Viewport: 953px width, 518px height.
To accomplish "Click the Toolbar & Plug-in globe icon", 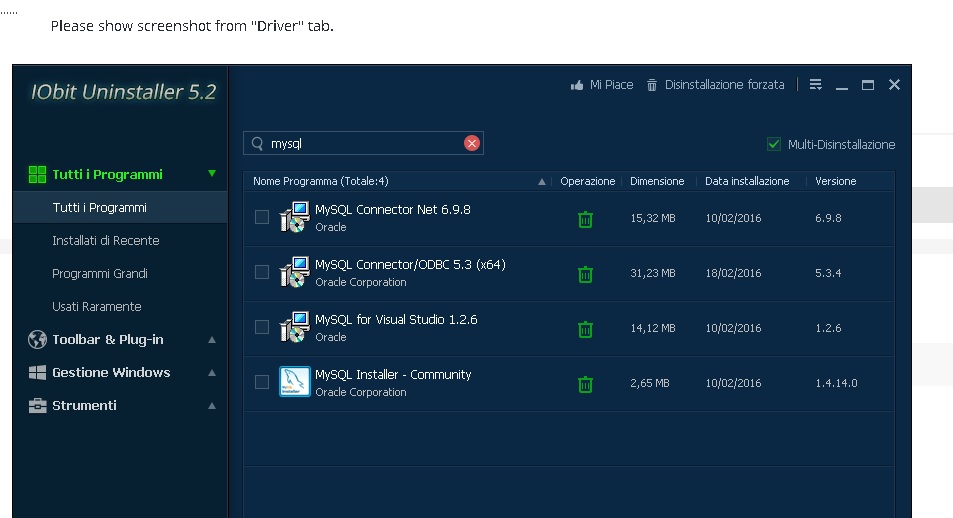I will point(37,339).
